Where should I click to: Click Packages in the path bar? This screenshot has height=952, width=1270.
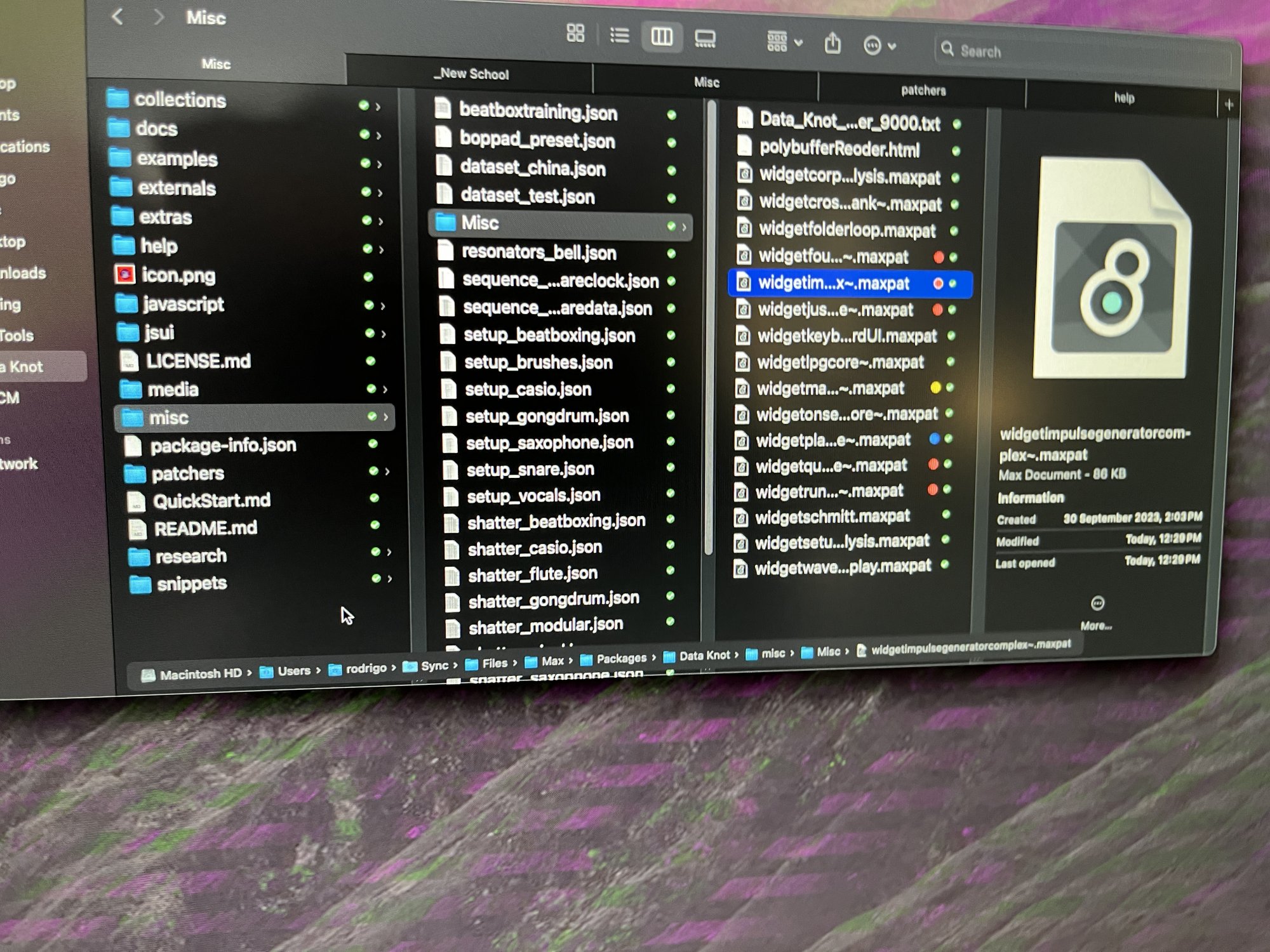tap(620, 659)
